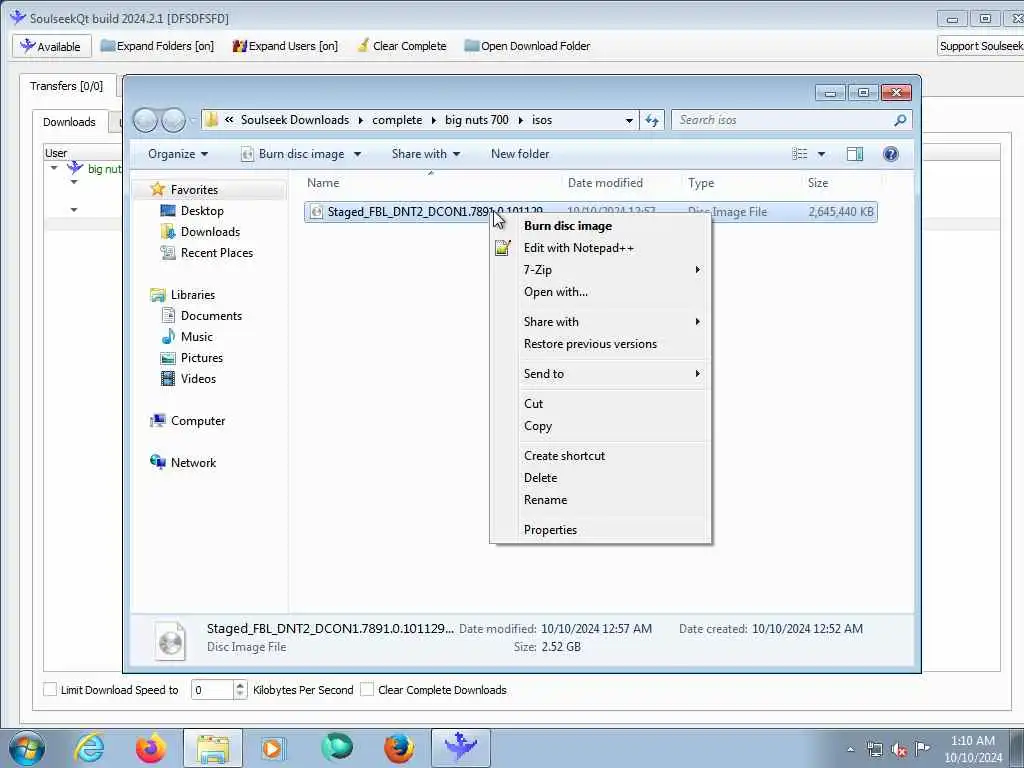Sort by the Date modified column header
The image size is (1024, 768).
621,184
